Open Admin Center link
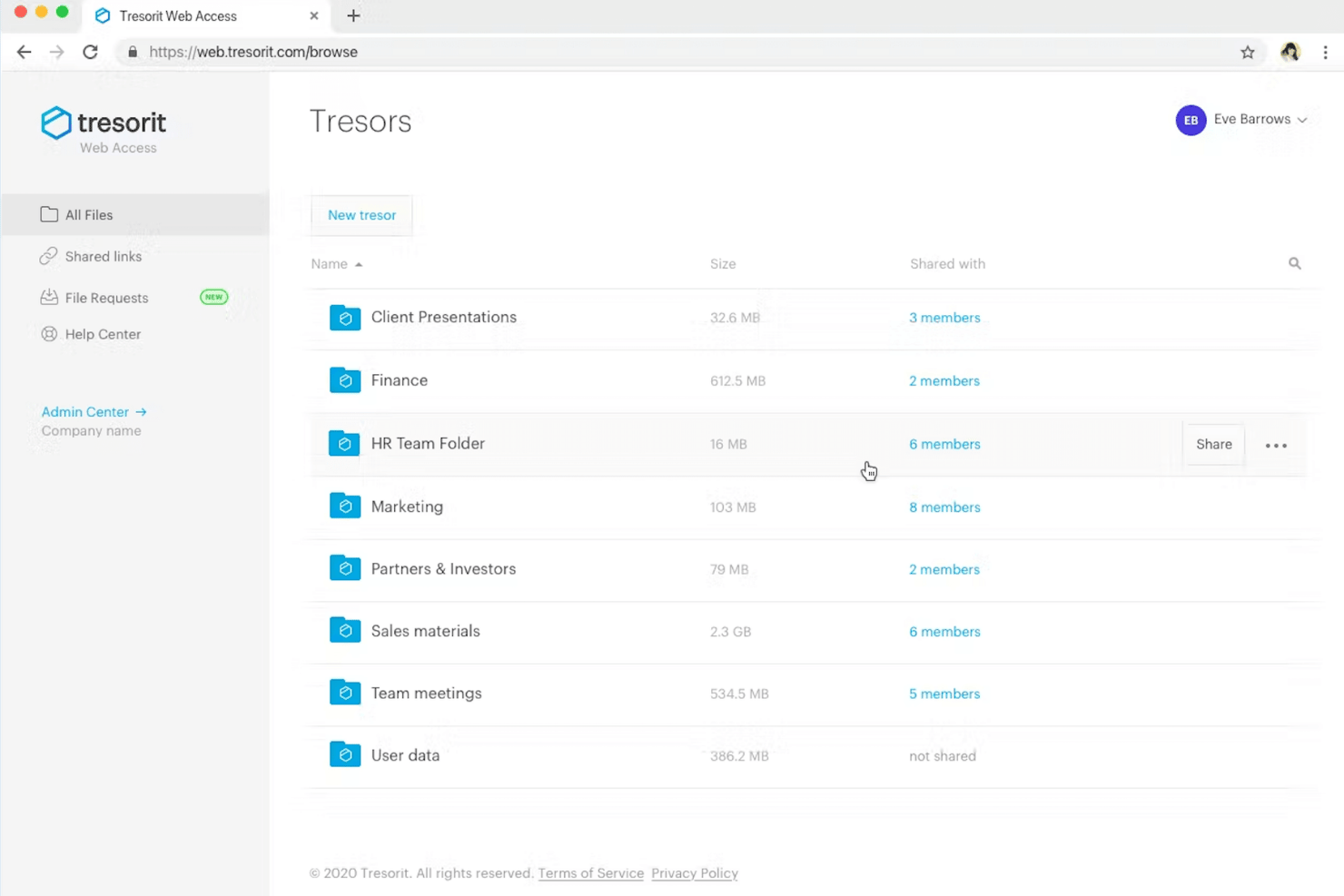 (94, 412)
